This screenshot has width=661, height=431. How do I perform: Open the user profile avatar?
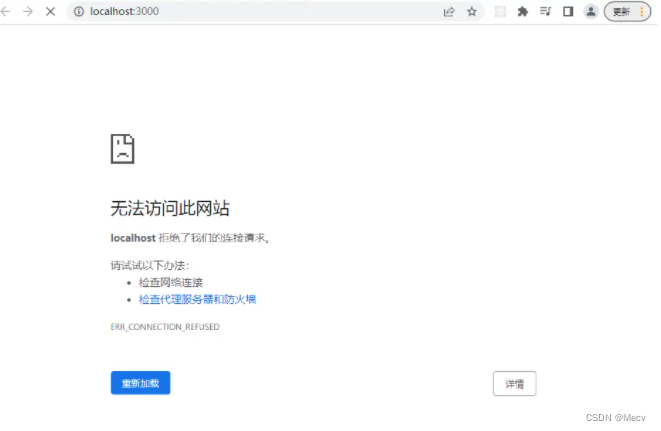point(591,11)
